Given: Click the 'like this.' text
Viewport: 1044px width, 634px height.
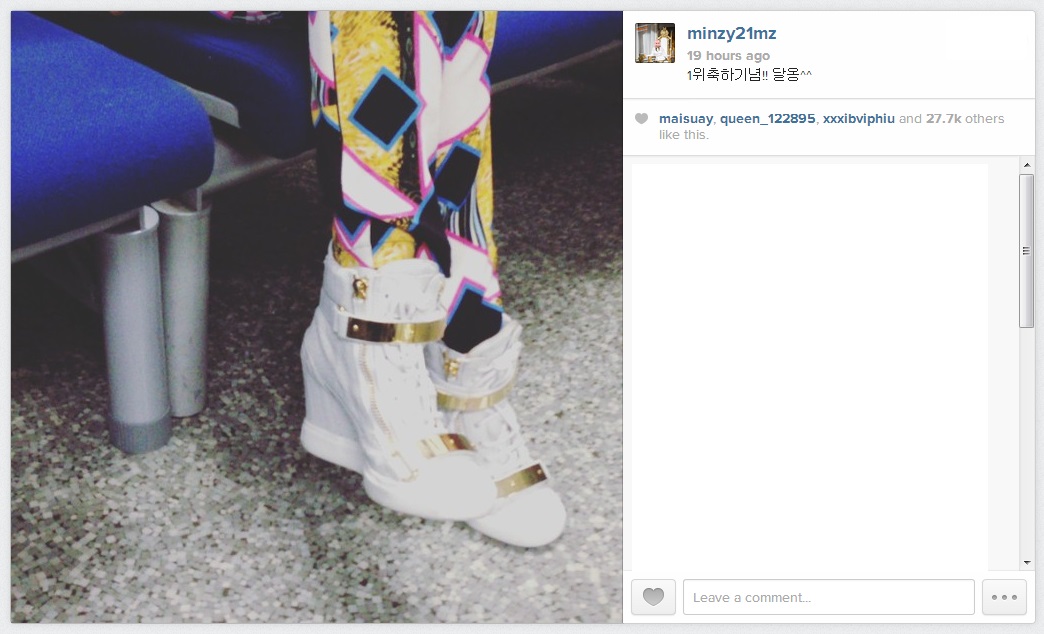Looking at the screenshot, I should (x=684, y=135).
